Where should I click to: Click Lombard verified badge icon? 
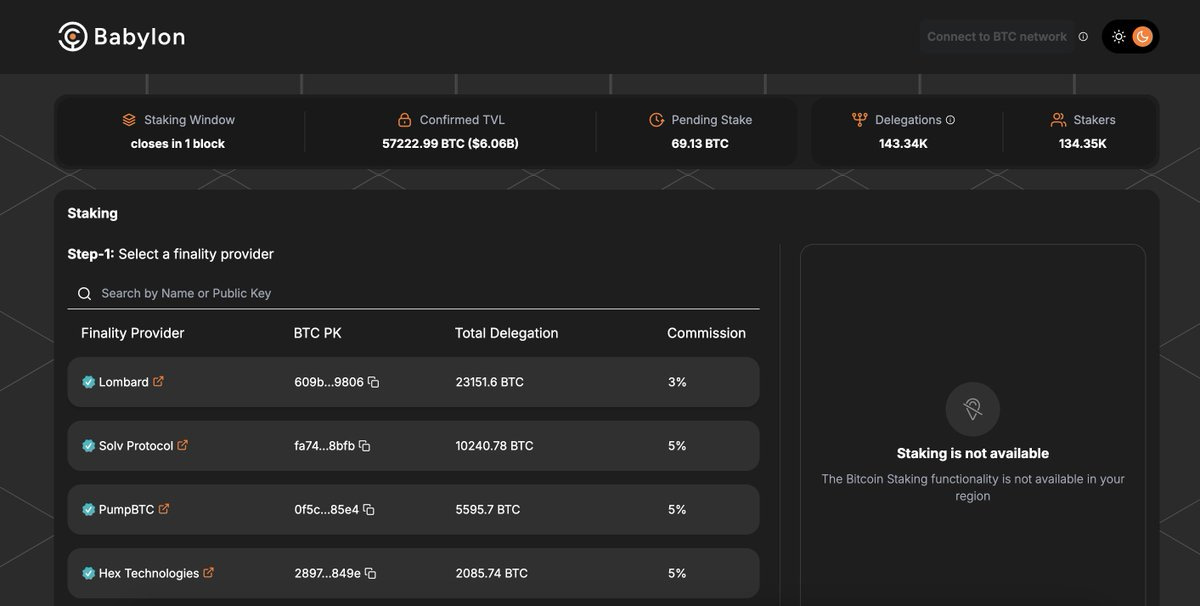(88, 382)
